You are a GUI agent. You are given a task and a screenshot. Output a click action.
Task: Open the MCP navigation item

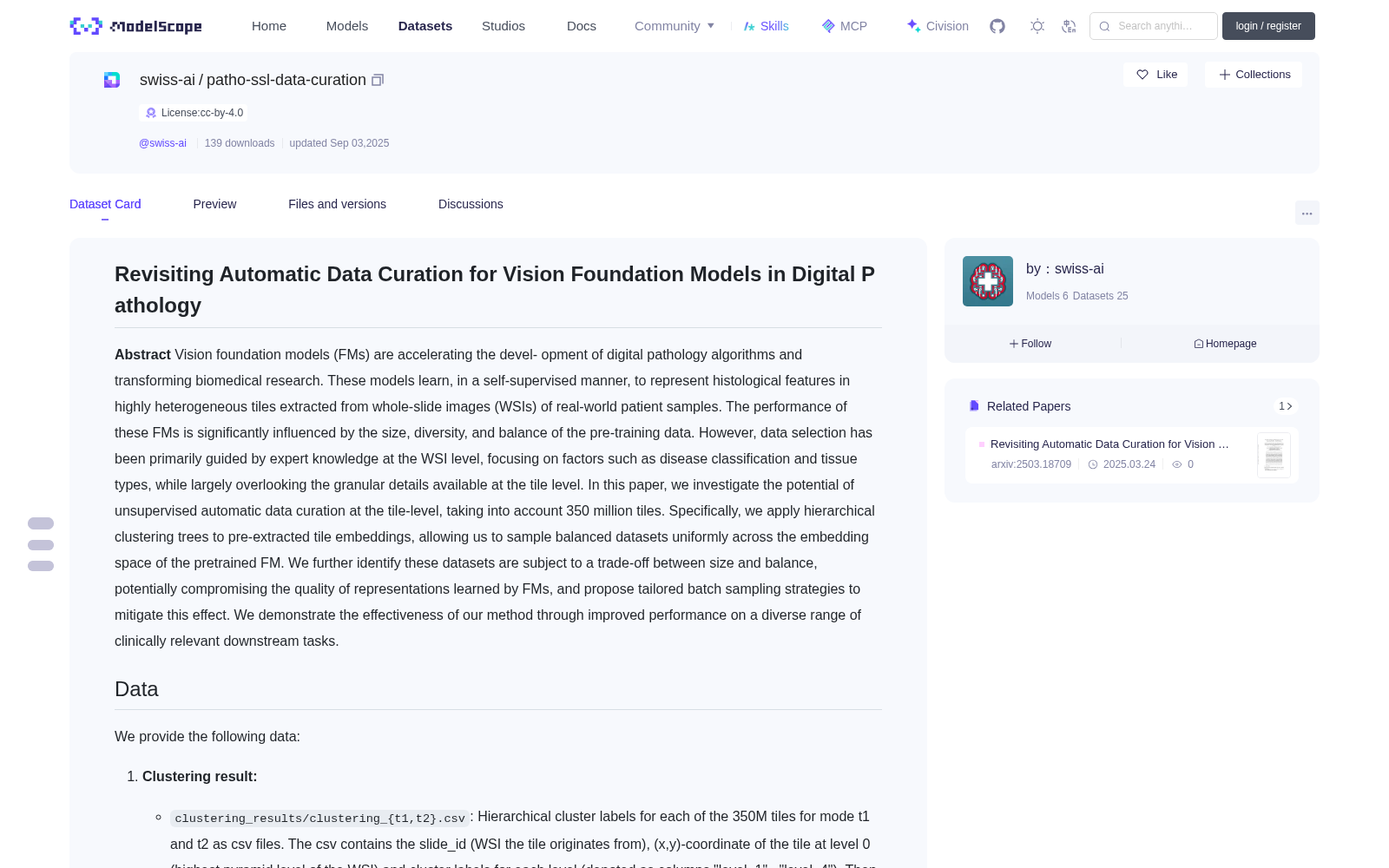845,26
